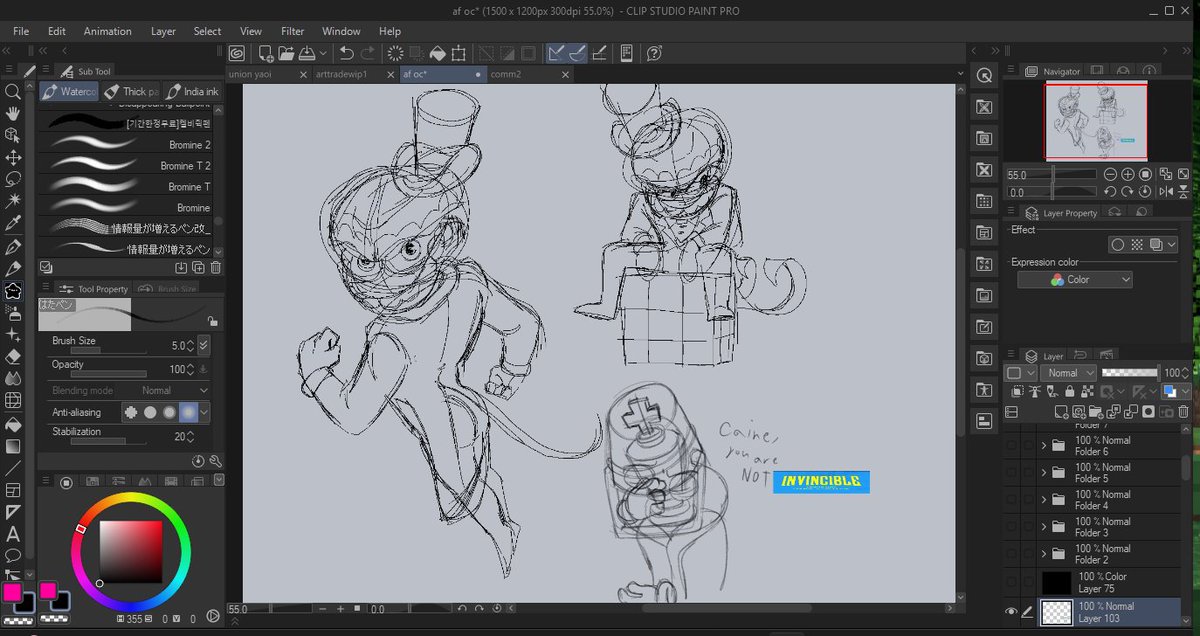The image size is (1200, 636).
Task: Toggle Border effect in Layer Property
Action: [1120, 244]
